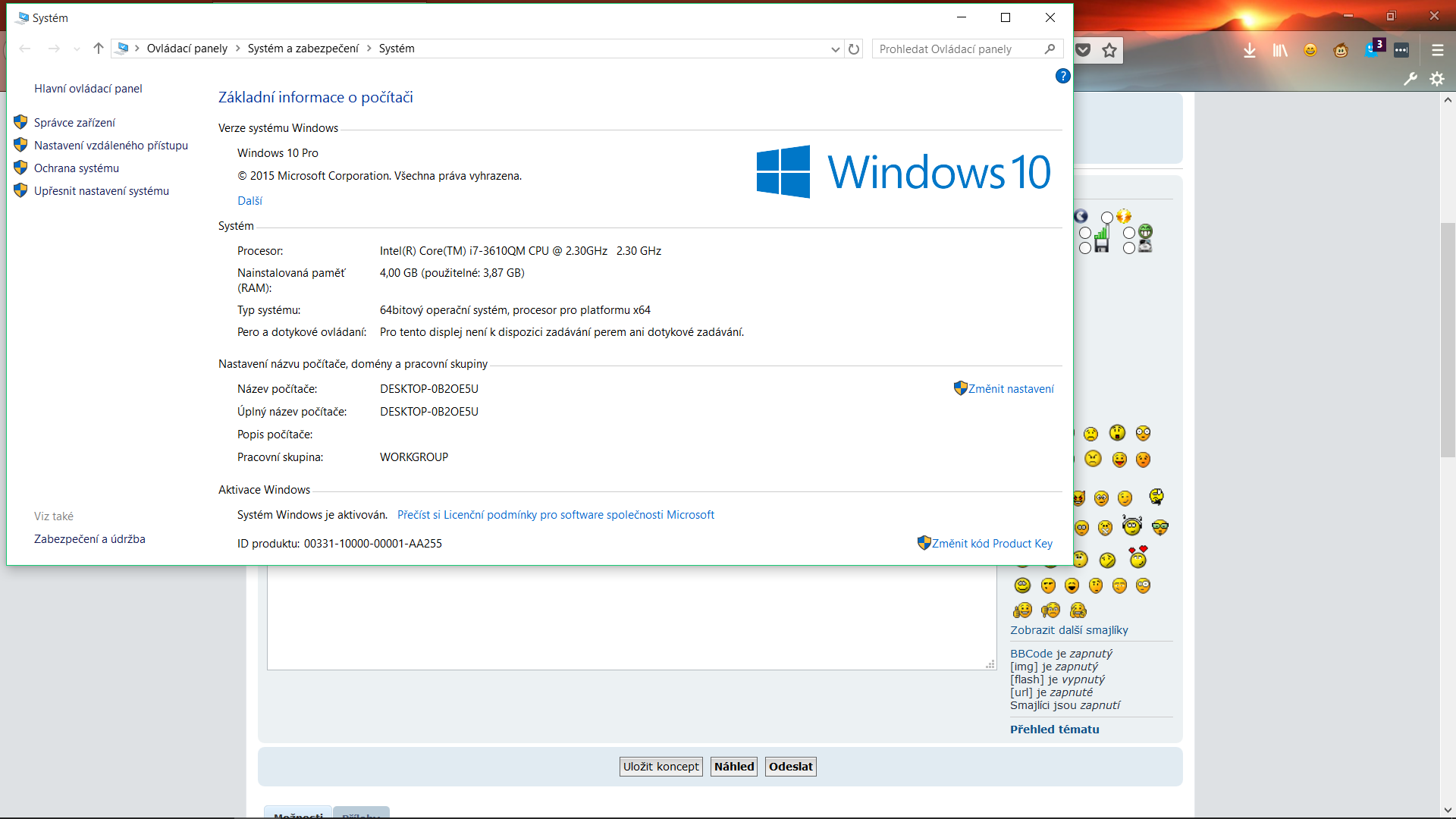Click the BBCode link in forum panel
Screen dimensions: 1456x819
[x=1031, y=654]
